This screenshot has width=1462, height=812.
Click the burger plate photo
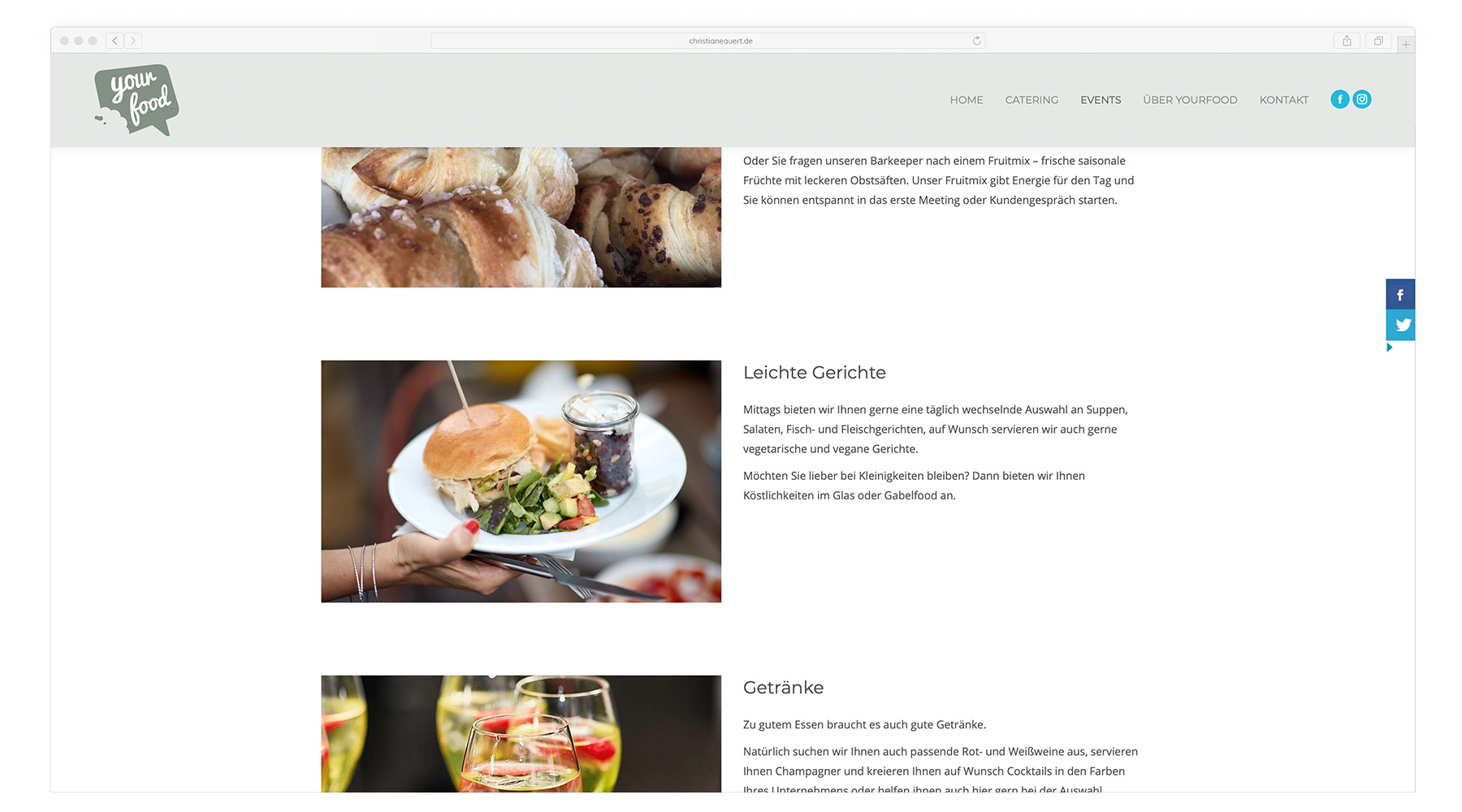point(521,482)
